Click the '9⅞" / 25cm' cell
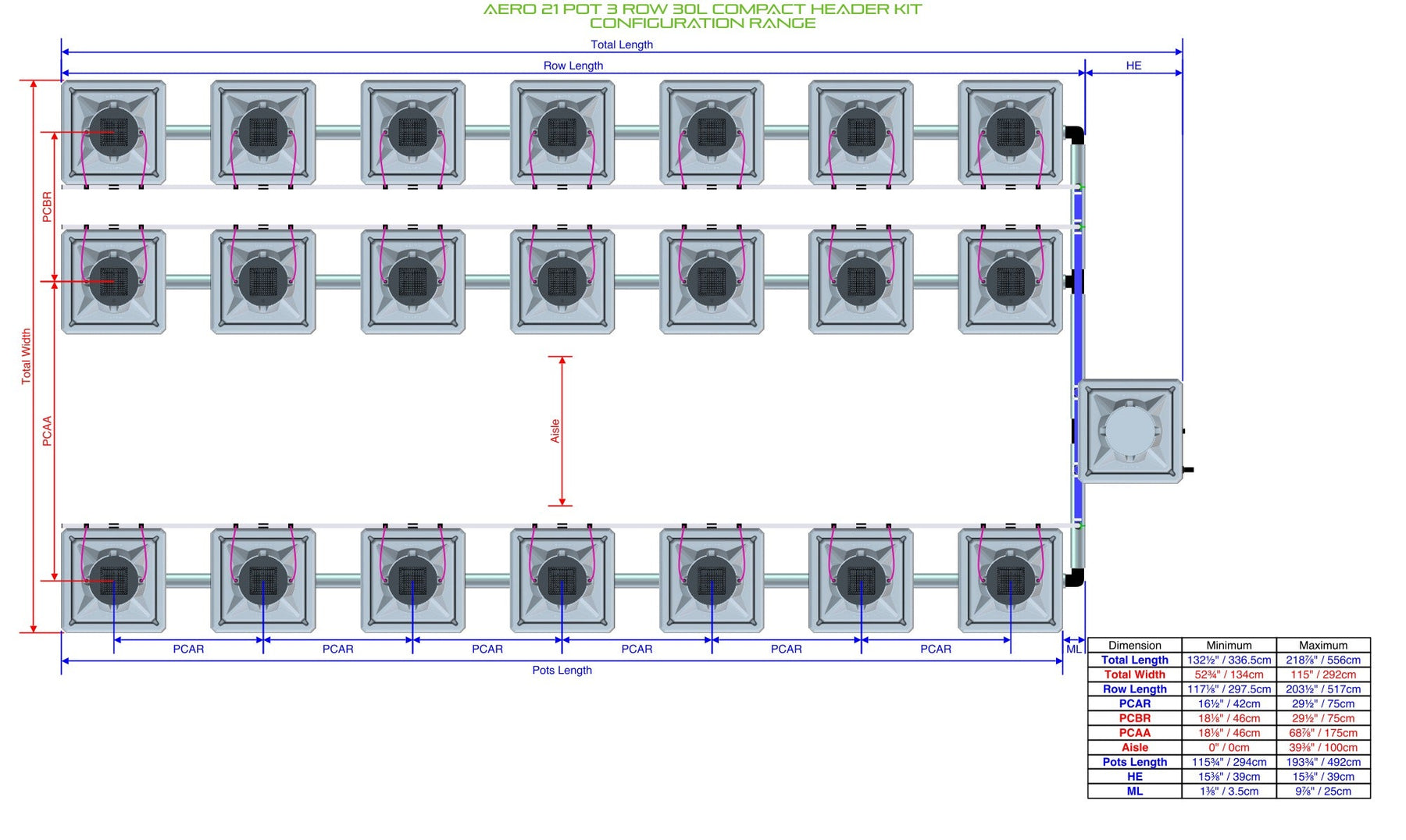Viewport: 1406px width, 840px height. tap(1323, 791)
